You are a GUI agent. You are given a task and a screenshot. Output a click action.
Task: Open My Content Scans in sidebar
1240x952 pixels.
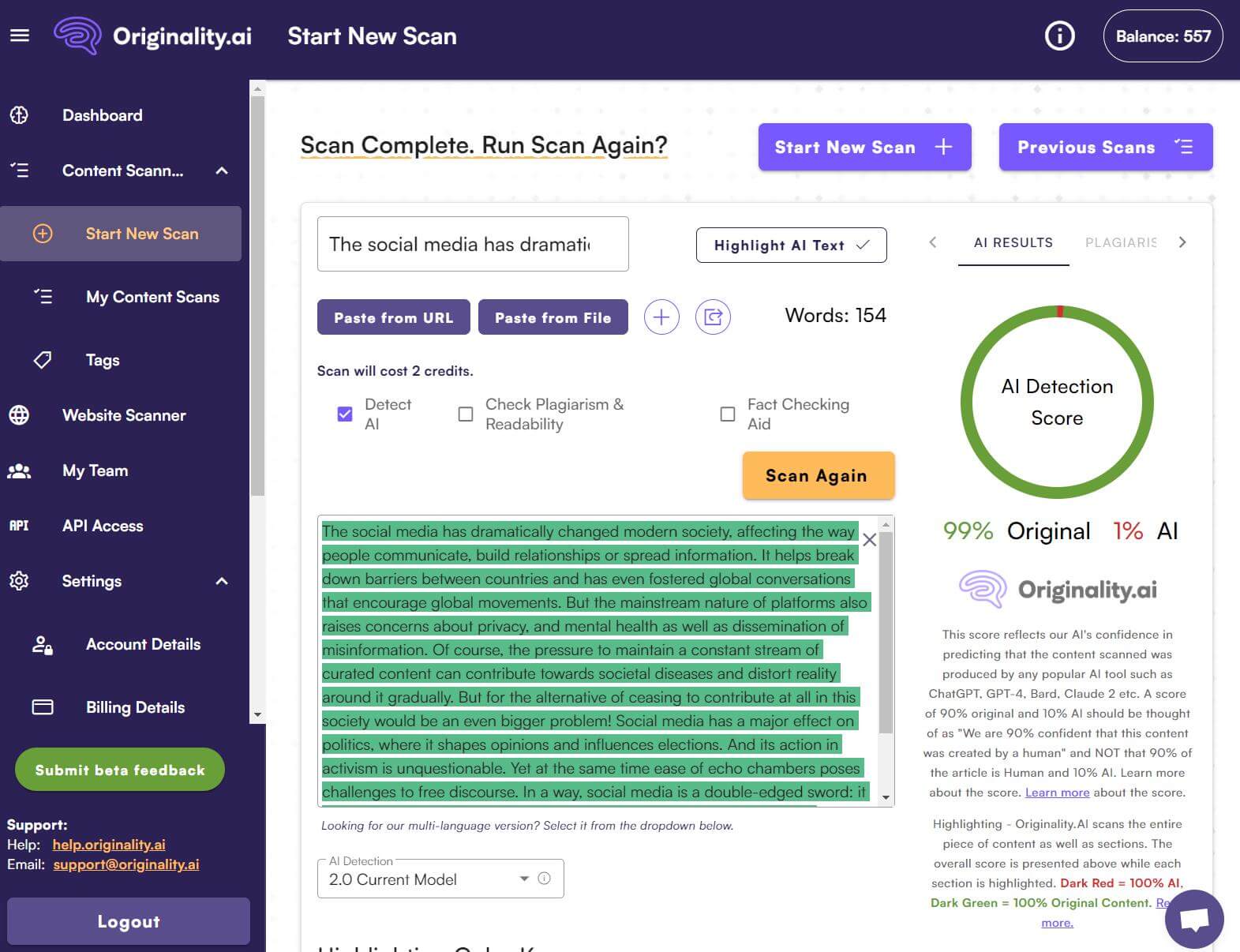tap(152, 297)
